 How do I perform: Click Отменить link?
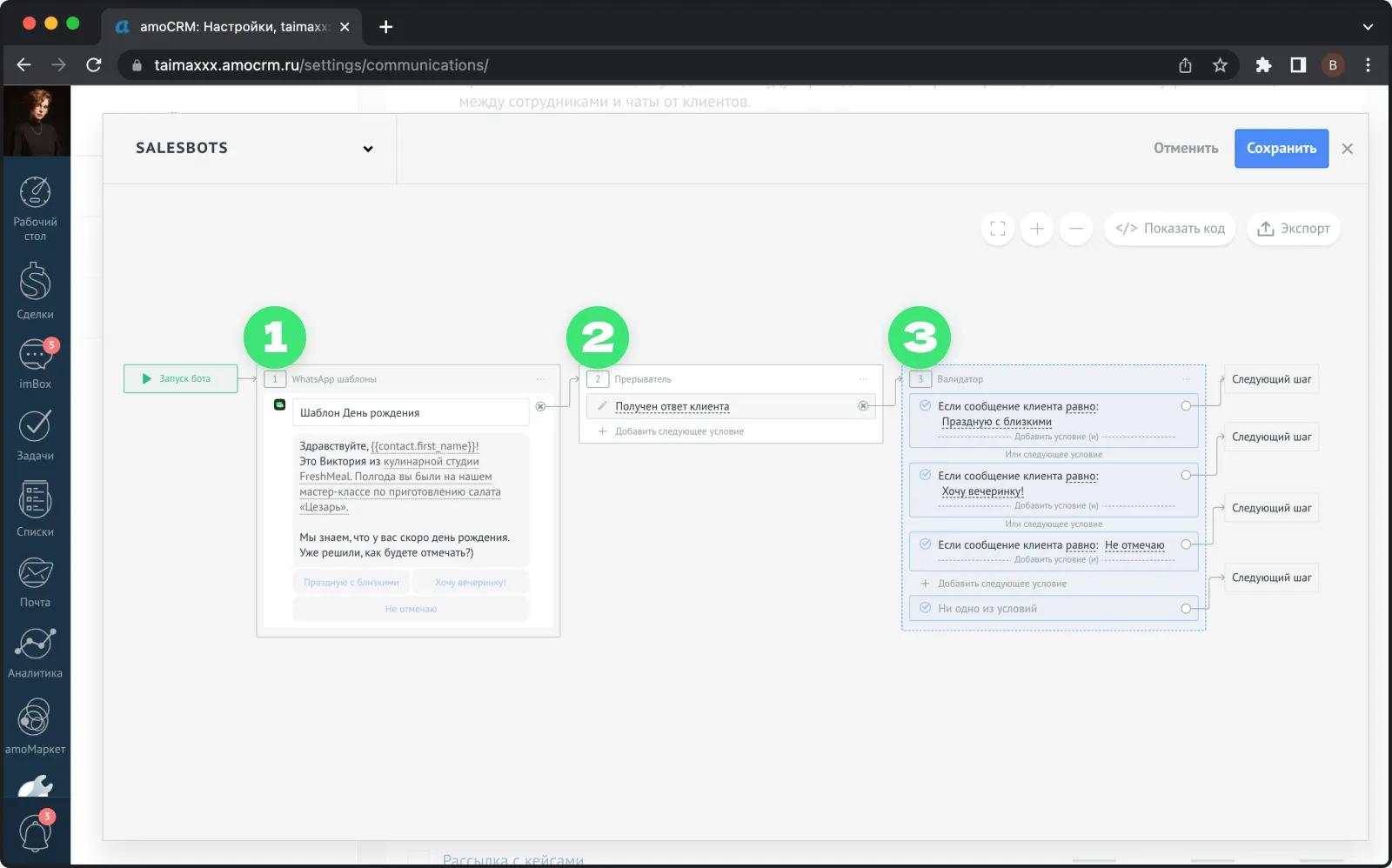coord(1186,149)
